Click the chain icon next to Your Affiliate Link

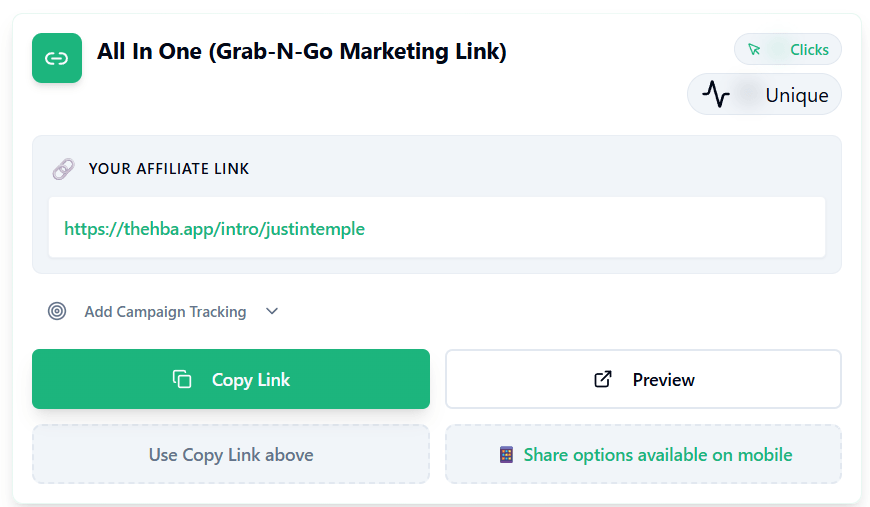click(x=63, y=169)
